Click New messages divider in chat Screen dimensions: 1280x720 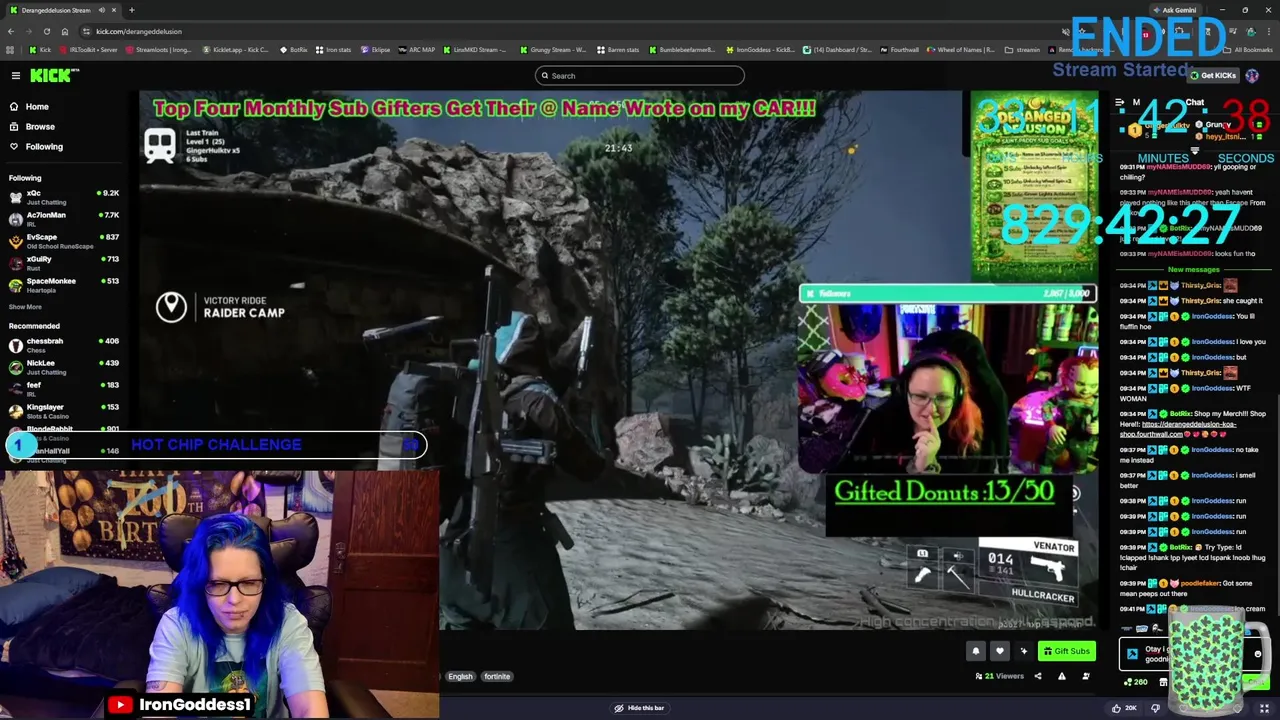[1193, 269]
